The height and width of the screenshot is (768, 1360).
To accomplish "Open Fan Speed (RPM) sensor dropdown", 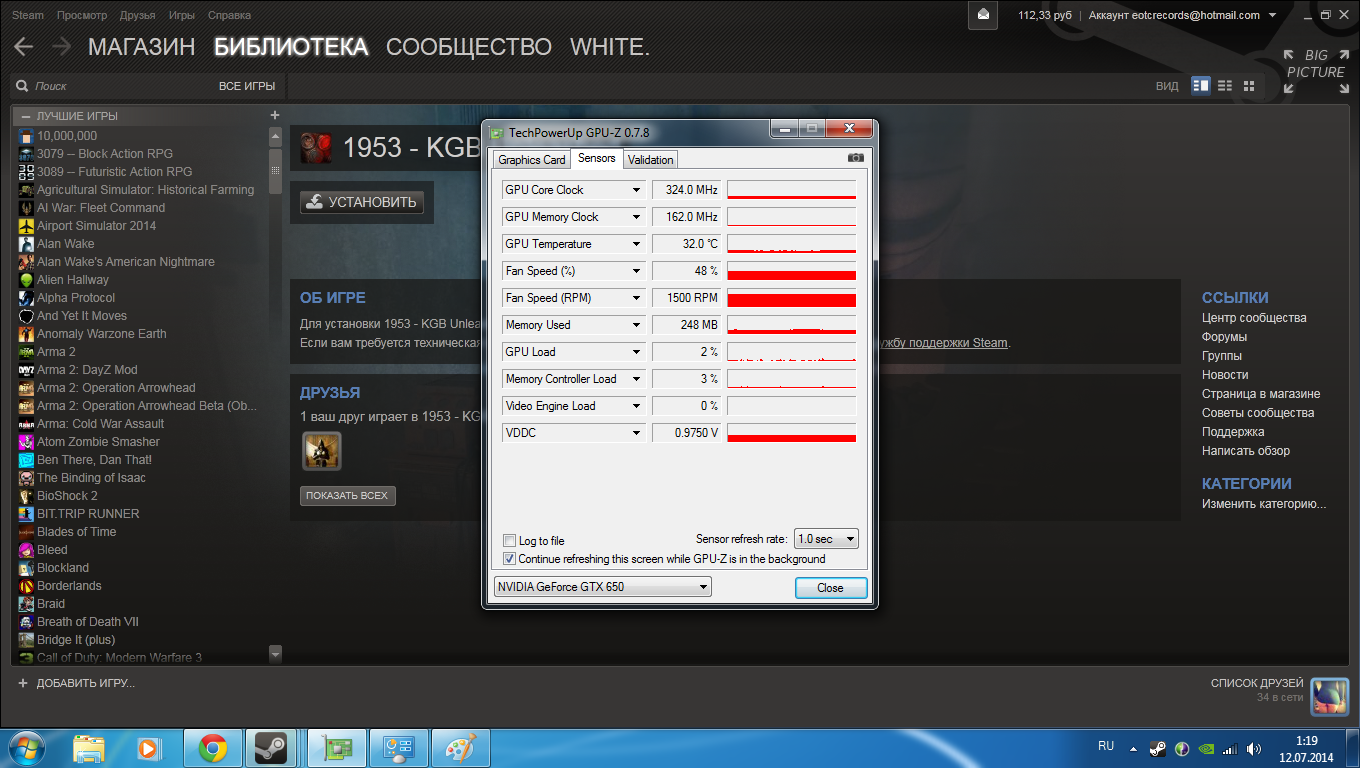I will coord(636,298).
